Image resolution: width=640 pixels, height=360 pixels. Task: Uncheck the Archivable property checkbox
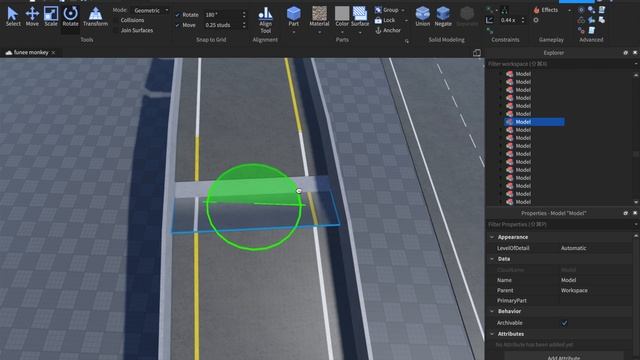coord(564,323)
